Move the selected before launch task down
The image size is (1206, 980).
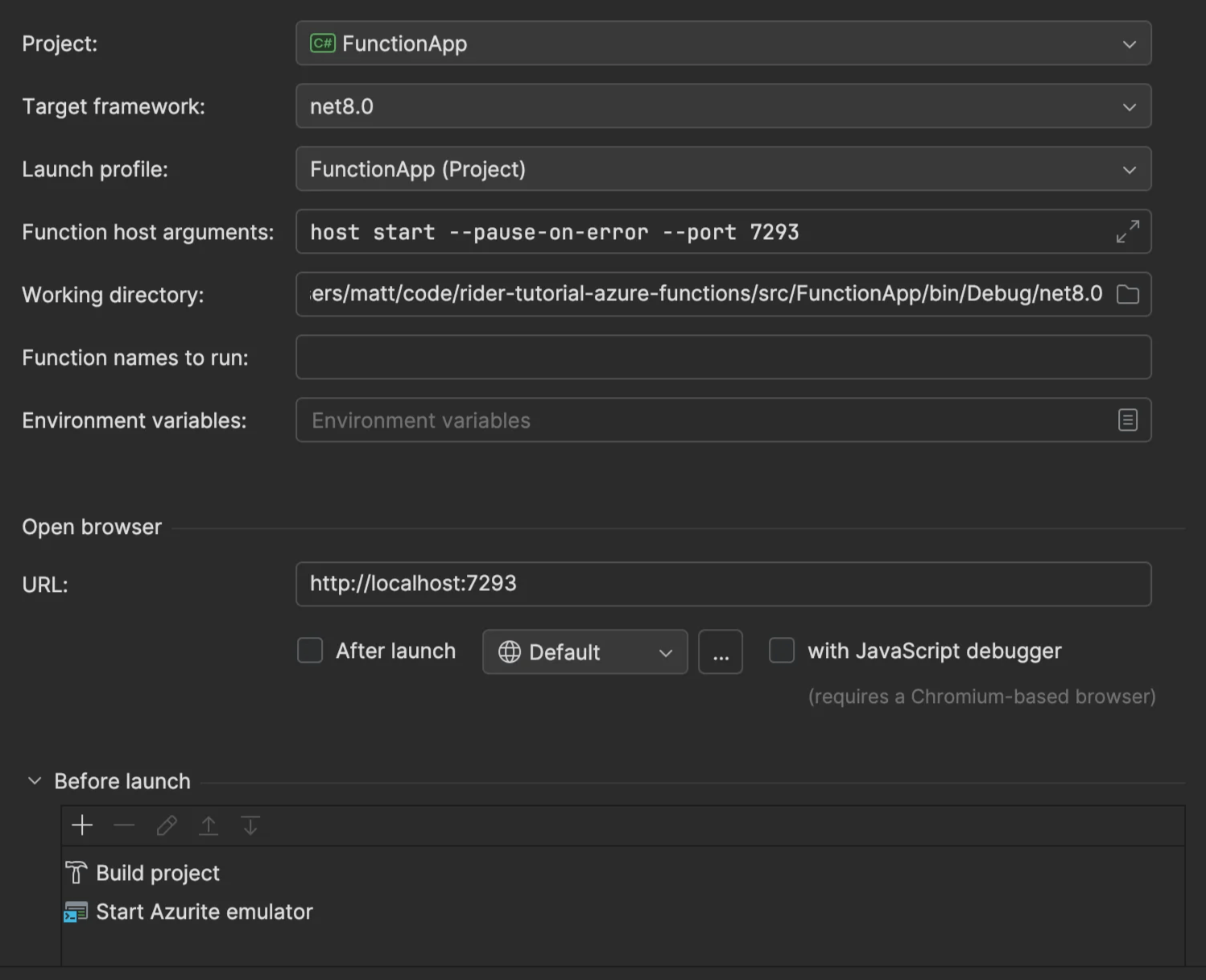[x=250, y=825]
